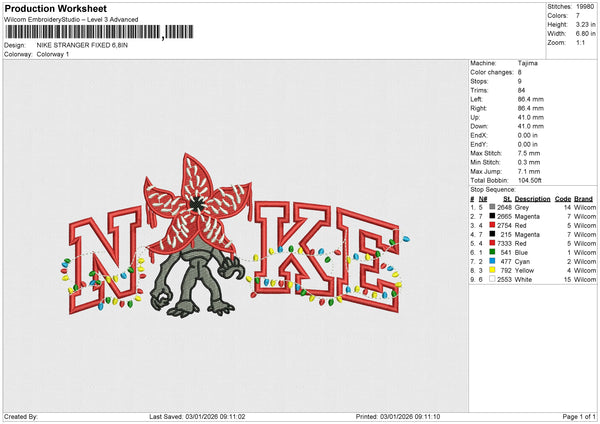Click the 'Description' column header
Image resolution: width=600 pixels, height=424 pixels.
point(532,199)
